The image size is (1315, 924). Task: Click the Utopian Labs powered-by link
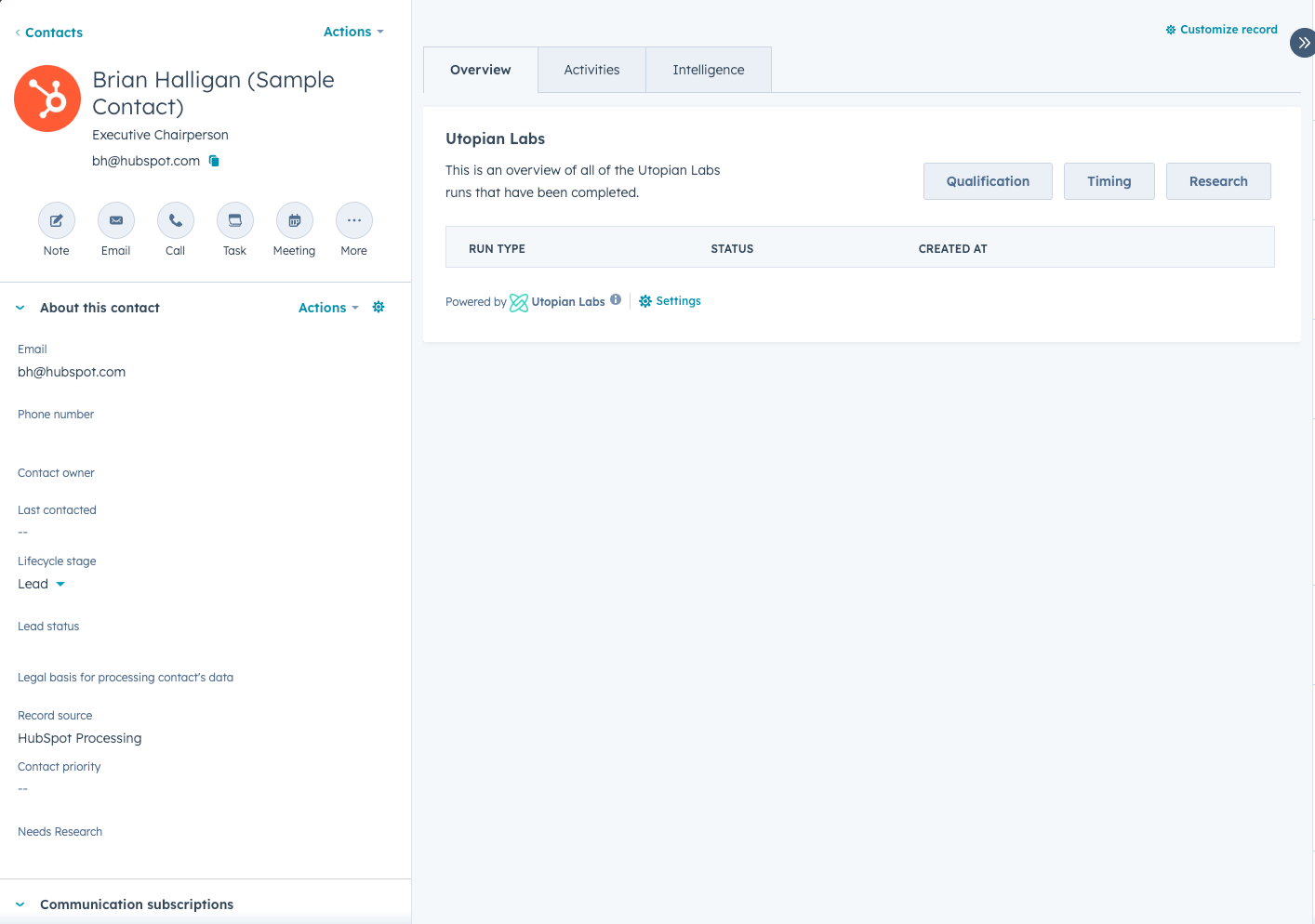[x=568, y=302]
